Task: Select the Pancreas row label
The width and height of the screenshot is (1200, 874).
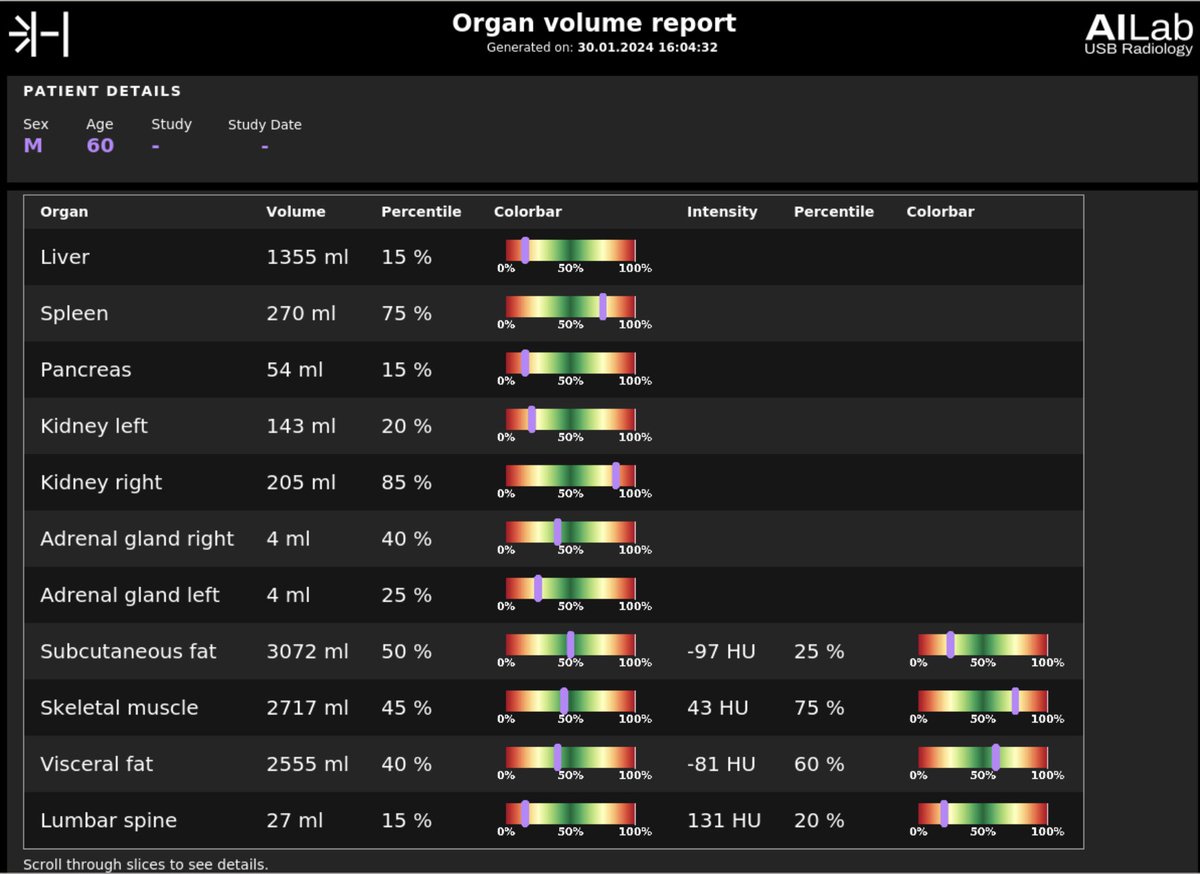Action: (86, 370)
